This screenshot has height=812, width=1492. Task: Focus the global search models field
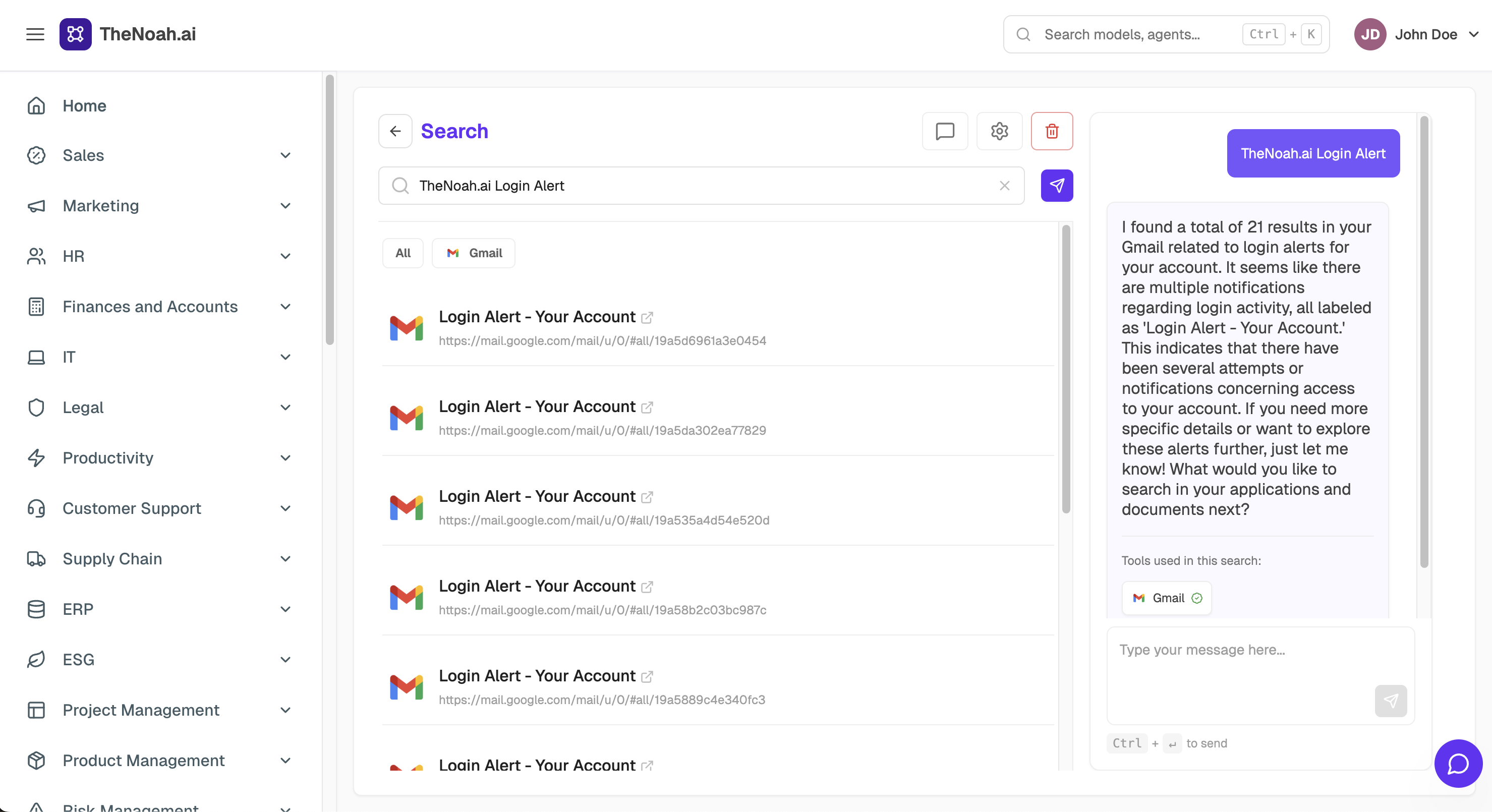click(1166, 34)
